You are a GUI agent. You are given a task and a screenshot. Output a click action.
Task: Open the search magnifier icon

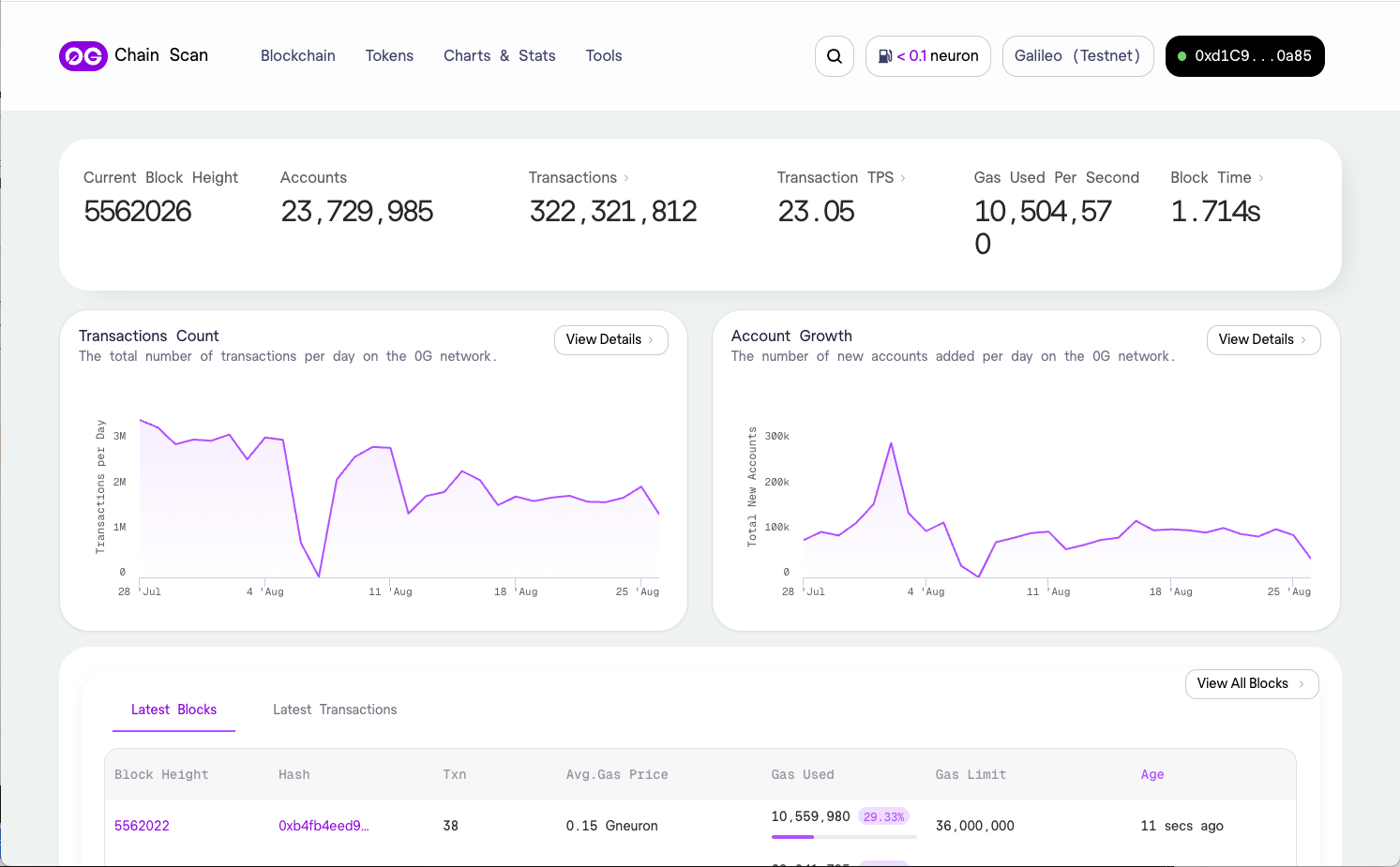coord(834,56)
